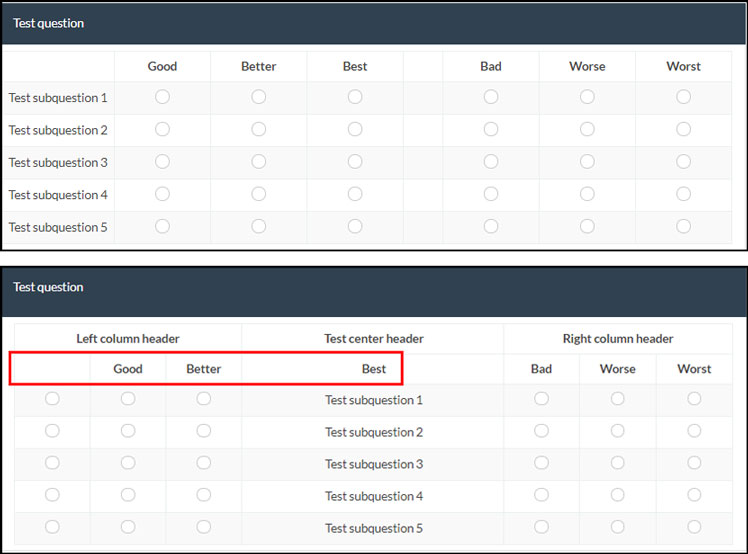Select Better for subquestion 4 in upper table
The width and height of the screenshot is (748, 554).
258,194
